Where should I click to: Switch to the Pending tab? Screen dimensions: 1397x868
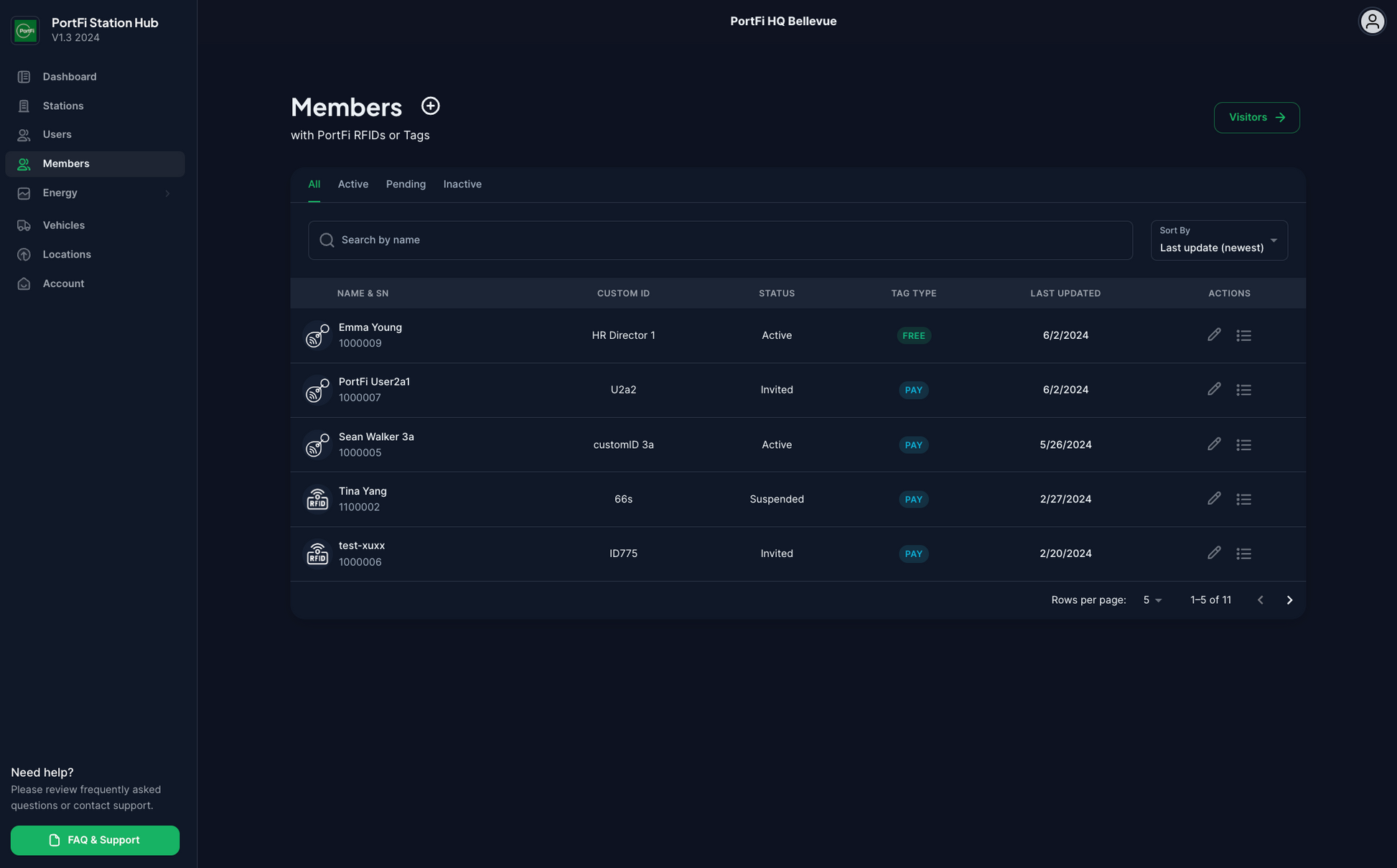point(406,185)
